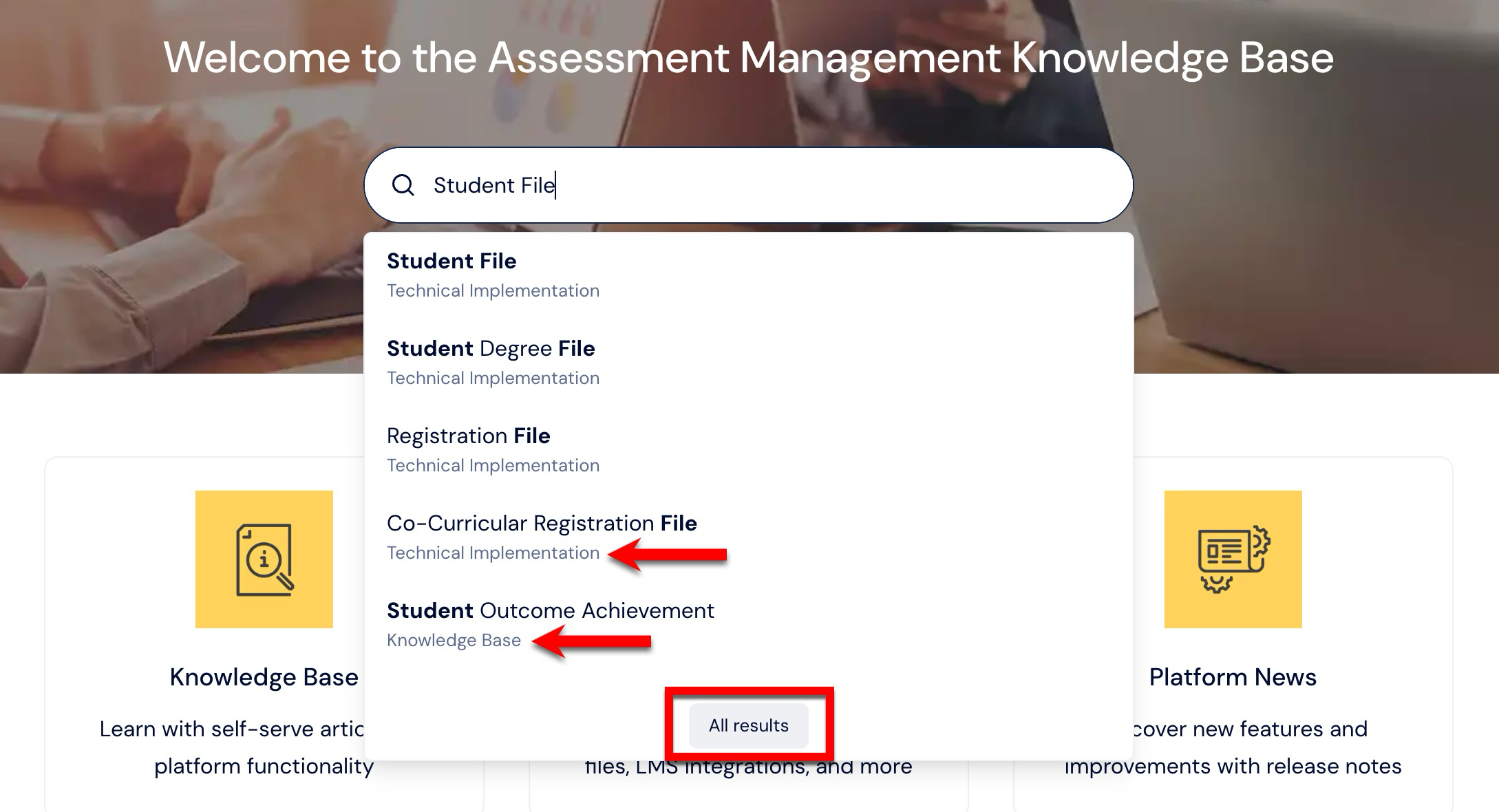Click the 'Platform News' card title
The image size is (1499, 812).
point(1233,677)
